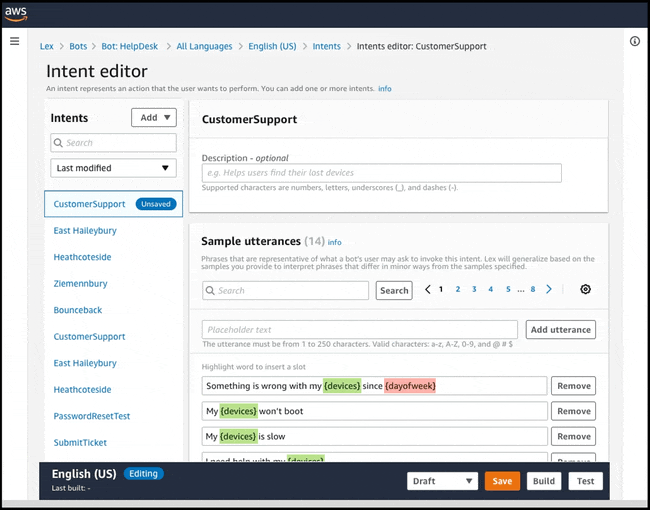Click the Bots breadcrumb link
Image resolution: width=650 pixels, height=510 pixels.
click(x=78, y=46)
